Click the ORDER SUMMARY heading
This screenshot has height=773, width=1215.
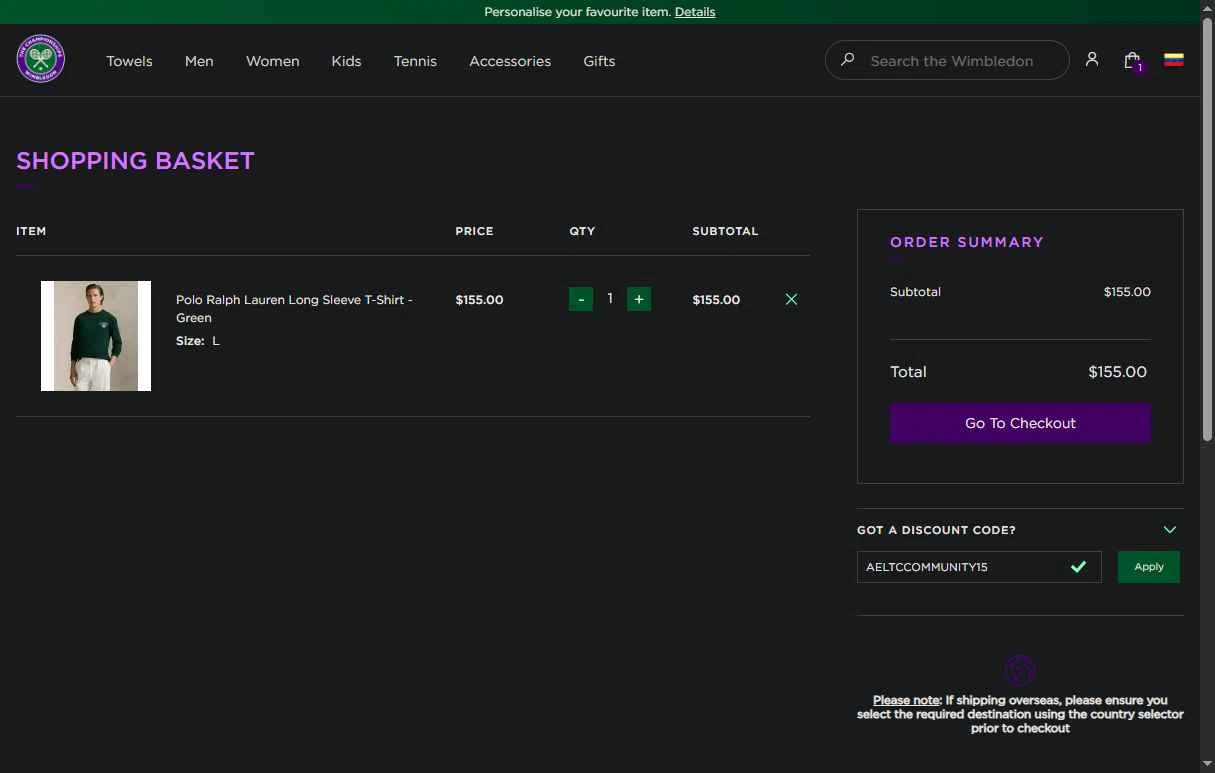tap(967, 242)
